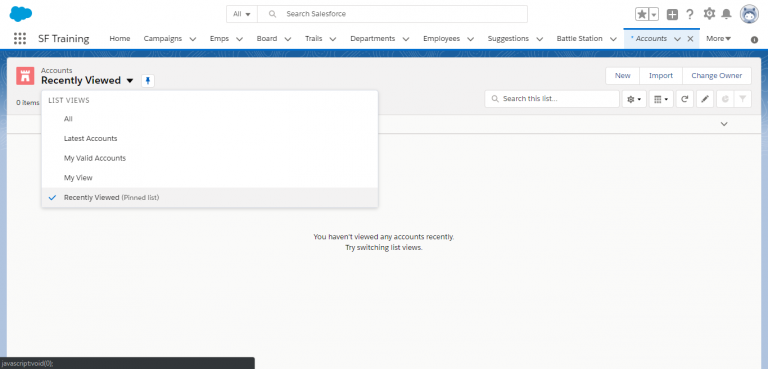Expand the Accounts tab chevron

[678, 39]
